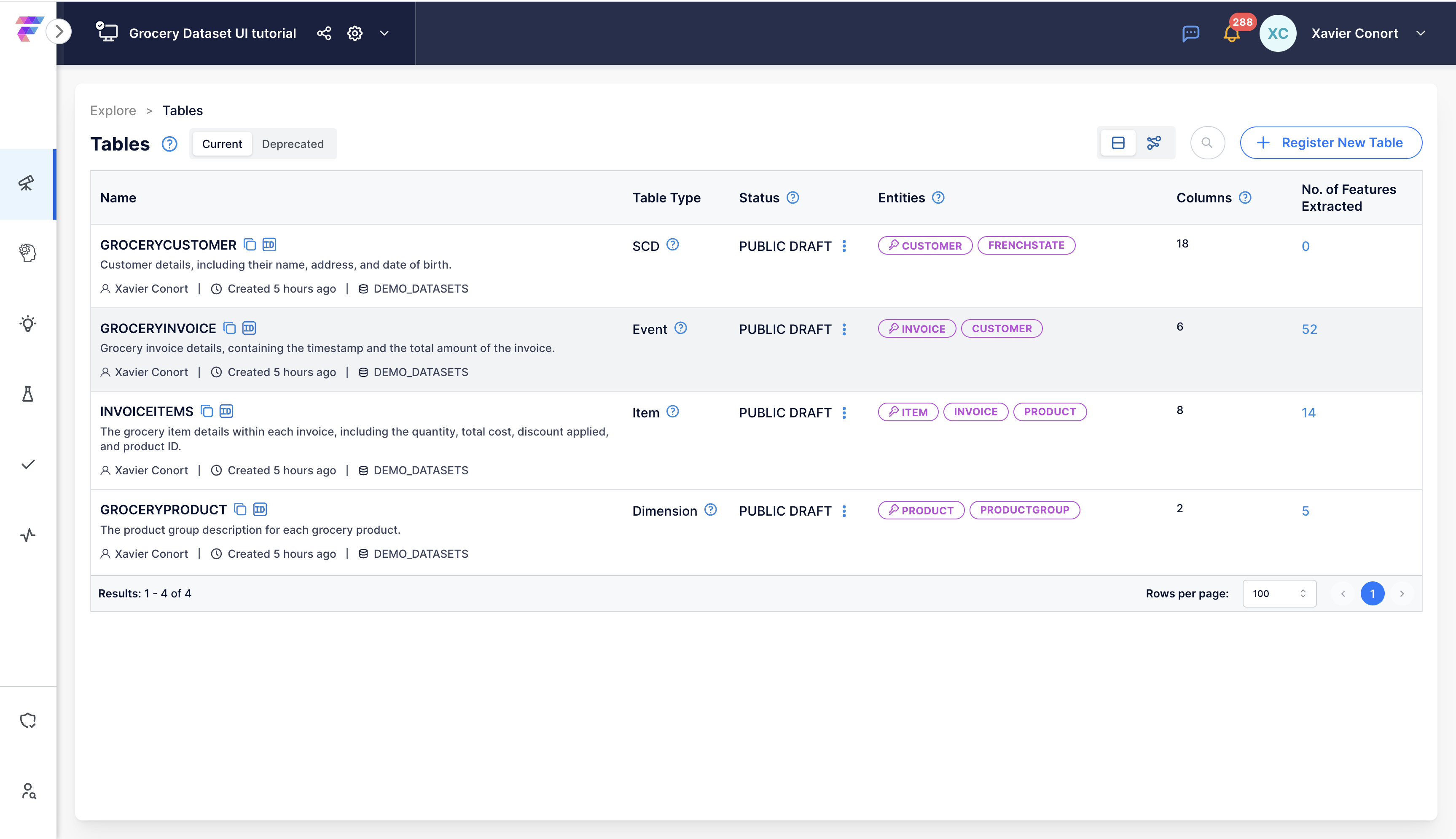Open INVOICEITEMS features count 14
Viewport: 1456px width, 839px height.
[x=1308, y=413]
